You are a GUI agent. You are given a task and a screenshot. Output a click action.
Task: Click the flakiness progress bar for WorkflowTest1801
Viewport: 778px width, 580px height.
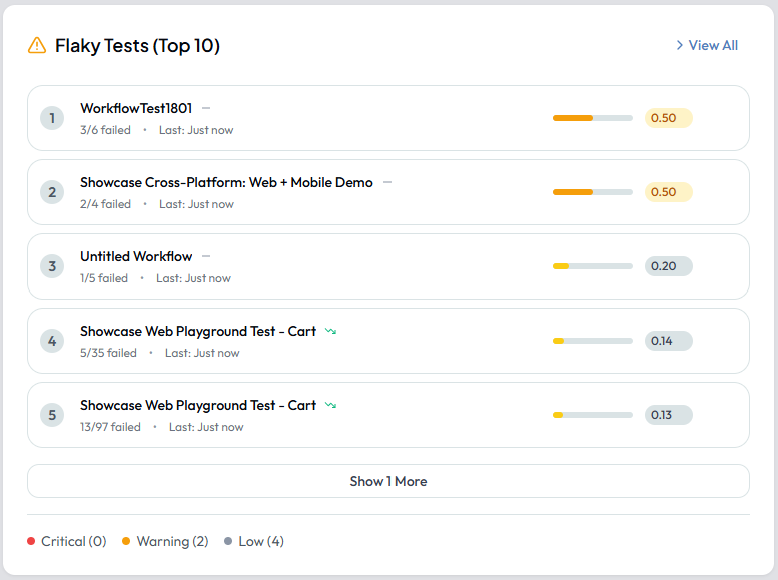[x=592, y=118]
